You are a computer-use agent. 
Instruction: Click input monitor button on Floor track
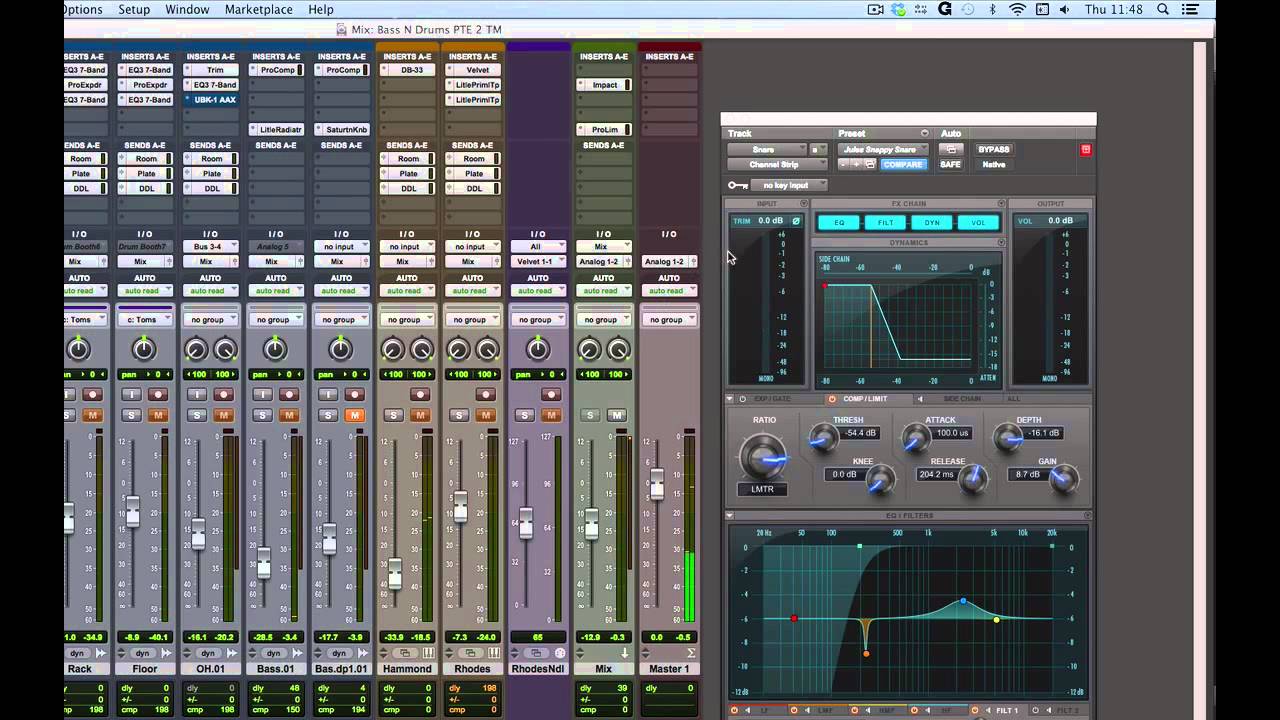pyautogui.click(x=131, y=395)
